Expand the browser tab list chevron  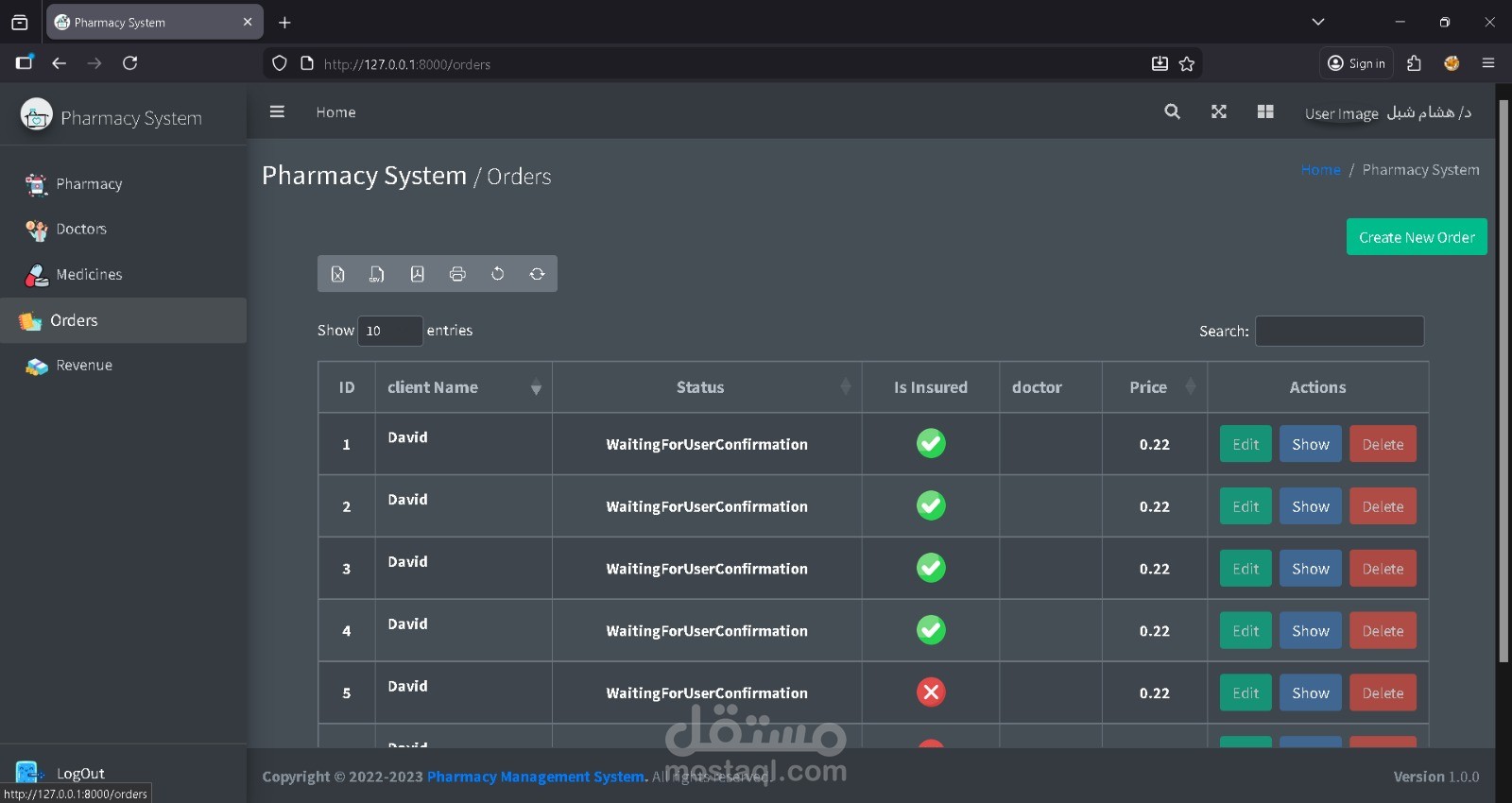pos(1318,22)
